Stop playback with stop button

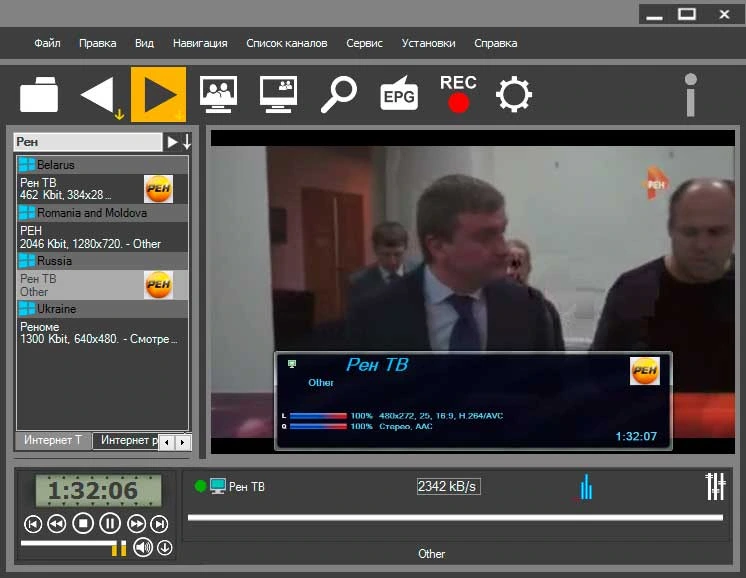pos(83,523)
